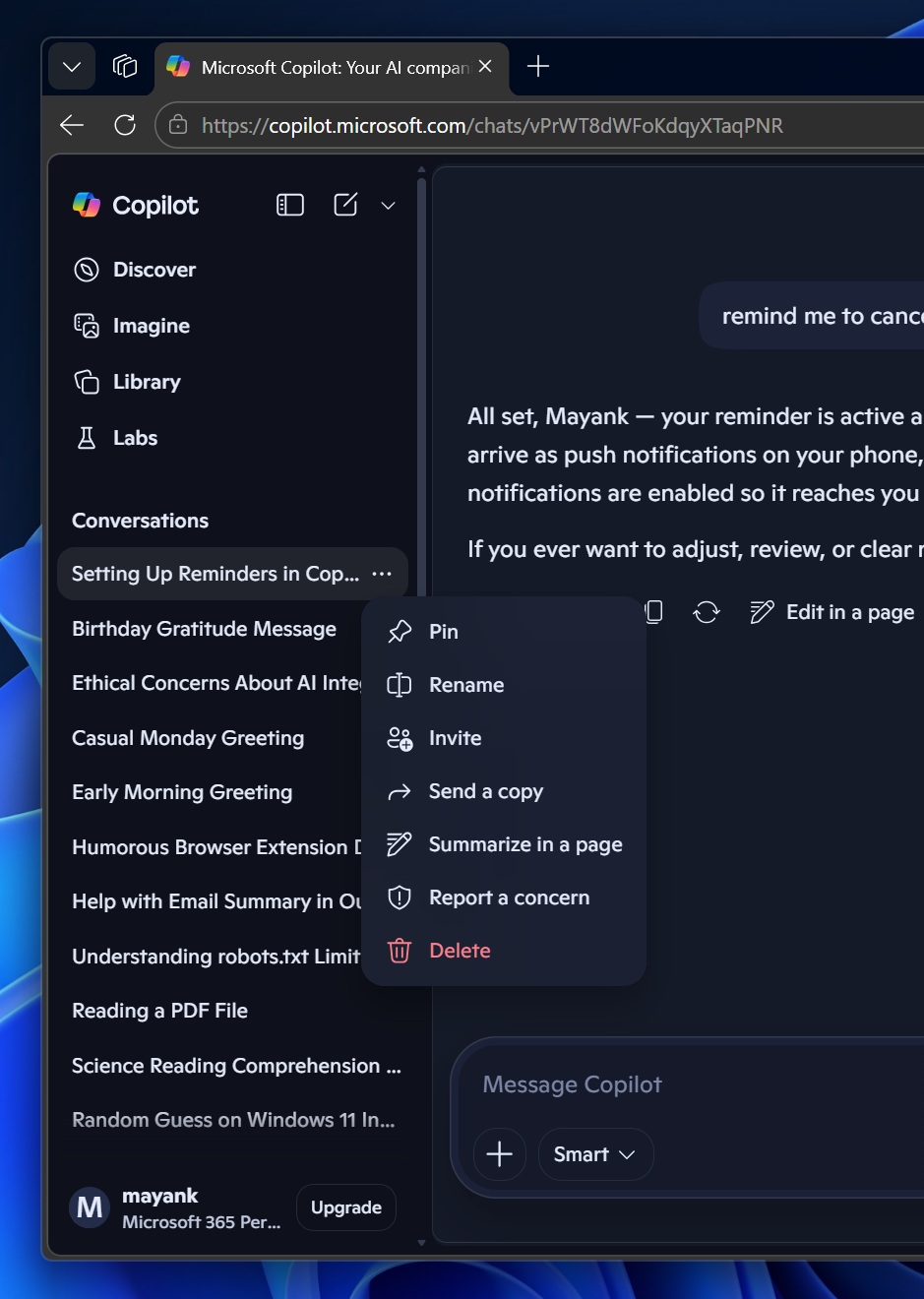Regenerate the Copilot response
Image resolution: width=924 pixels, height=1299 pixels.
[x=707, y=611]
